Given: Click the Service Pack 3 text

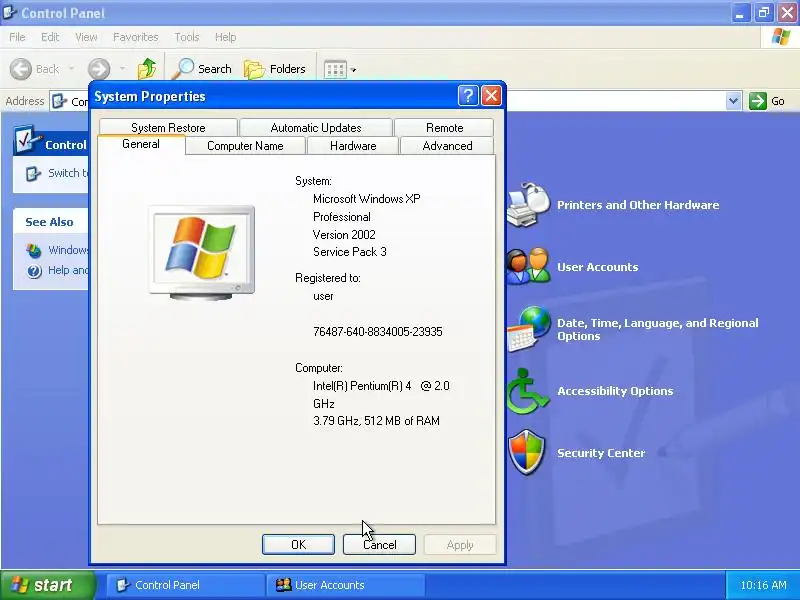Looking at the screenshot, I should (x=349, y=252).
